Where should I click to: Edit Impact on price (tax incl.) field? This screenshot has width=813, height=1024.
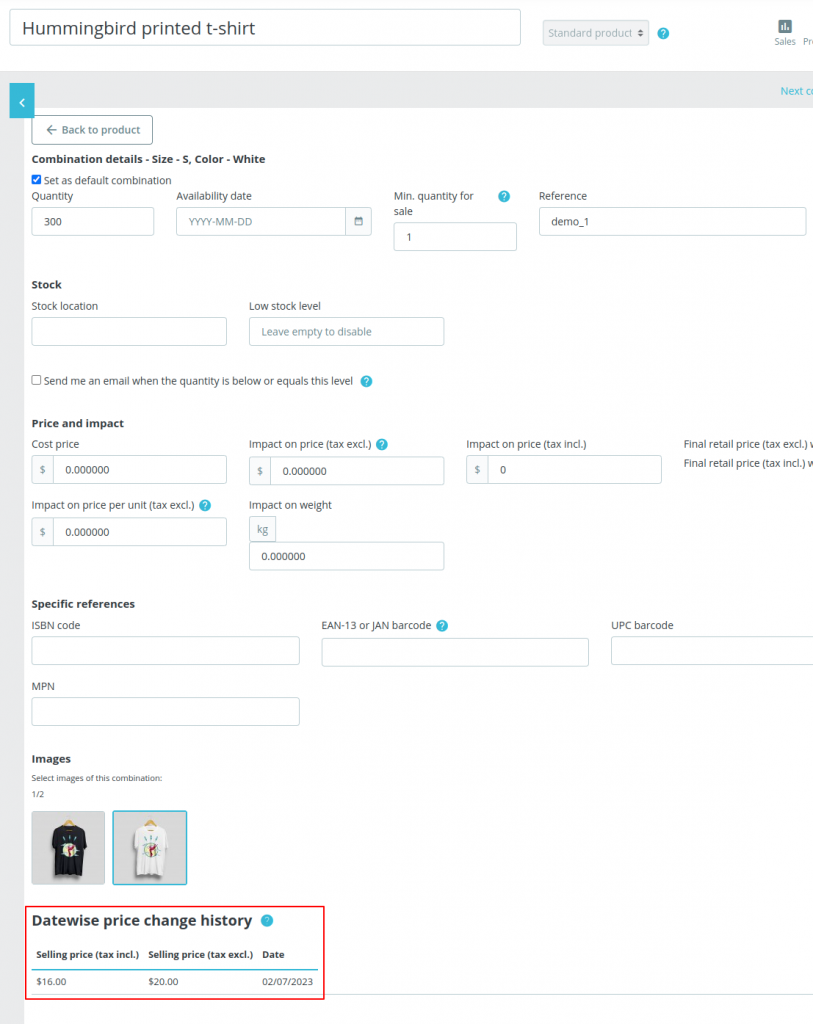(x=575, y=470)
